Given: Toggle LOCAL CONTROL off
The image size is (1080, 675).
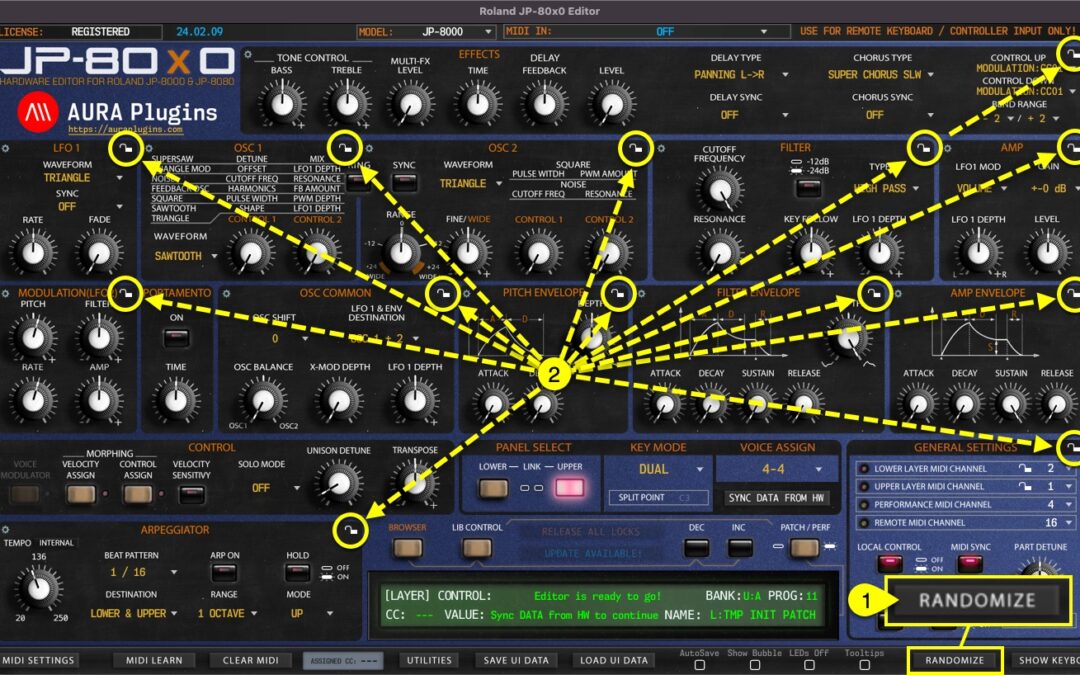Looking at the screenshot, I should coord(889,563).
